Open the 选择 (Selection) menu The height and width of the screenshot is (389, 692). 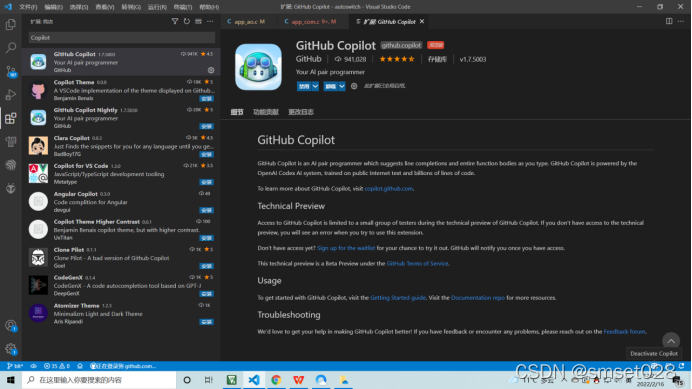tap(79, 7)
